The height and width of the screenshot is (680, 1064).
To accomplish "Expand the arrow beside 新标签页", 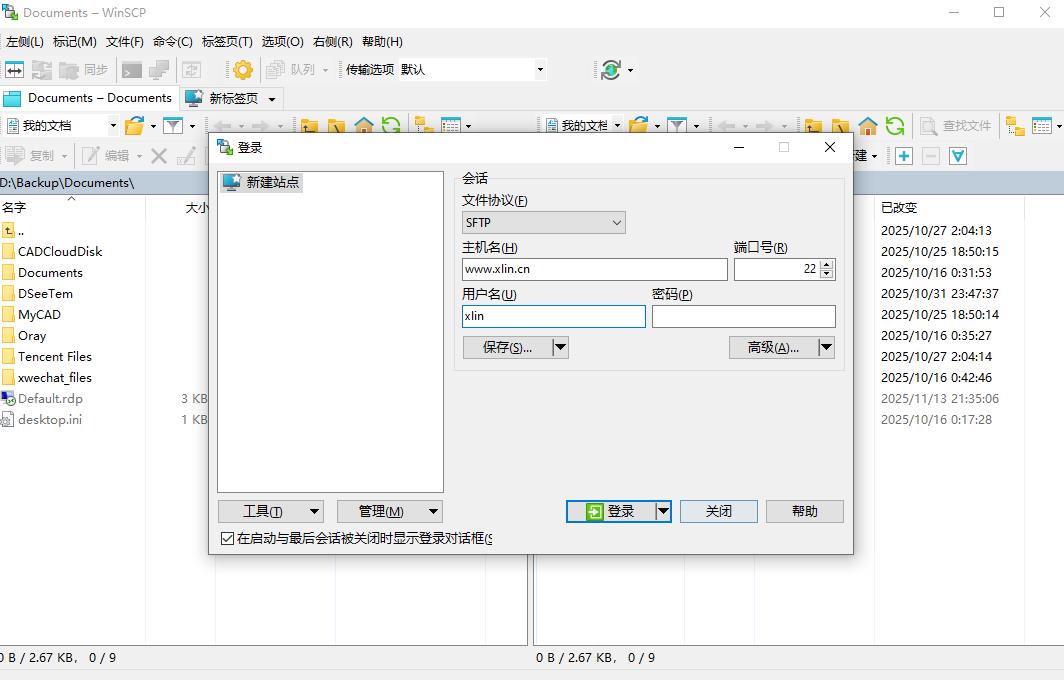I will coord(272,99).
